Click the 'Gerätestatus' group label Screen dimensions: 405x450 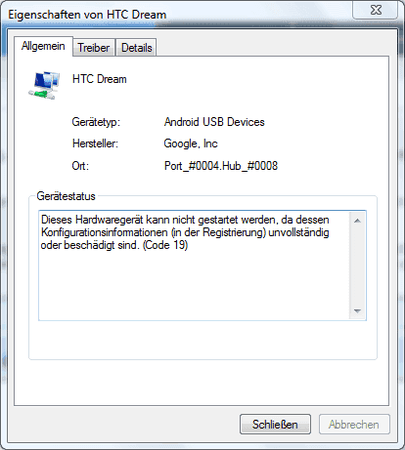(66, 196)
